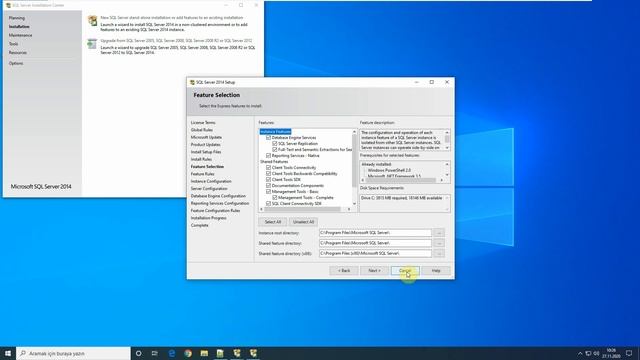Click Feature description scroll down arrow

coord(447,147)
